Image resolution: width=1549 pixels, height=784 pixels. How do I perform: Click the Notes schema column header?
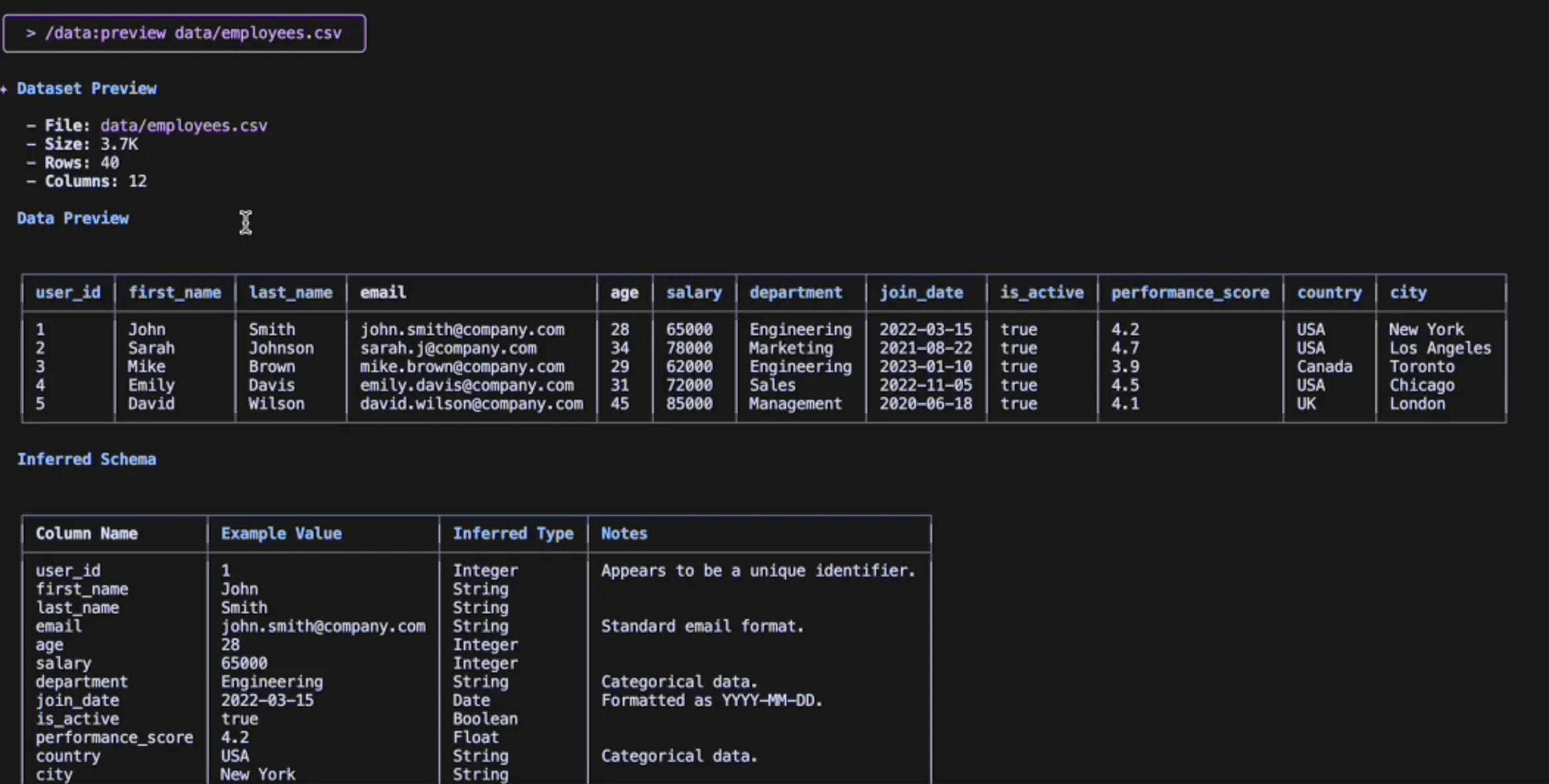click(623, 534)
